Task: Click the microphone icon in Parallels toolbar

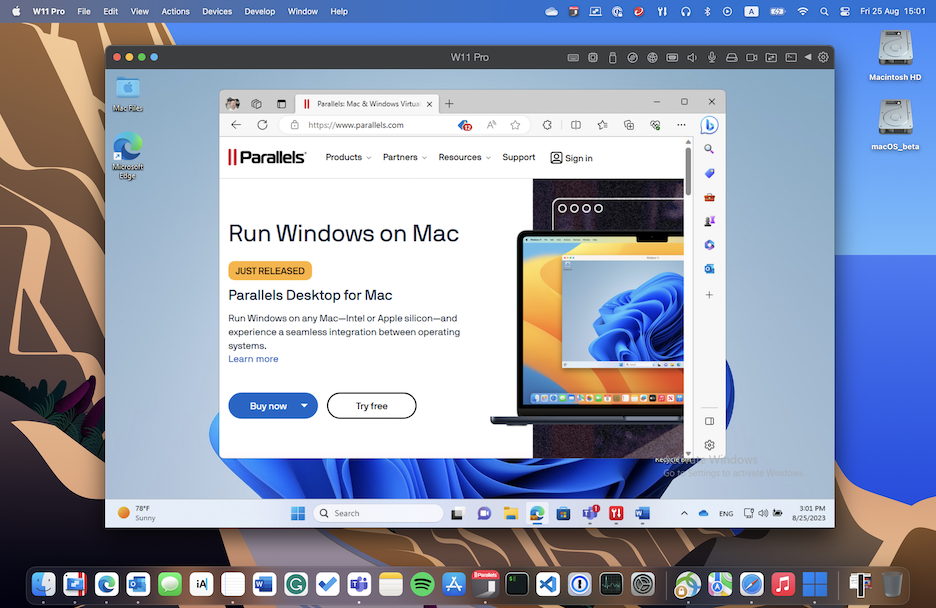Action: (711, 57)
